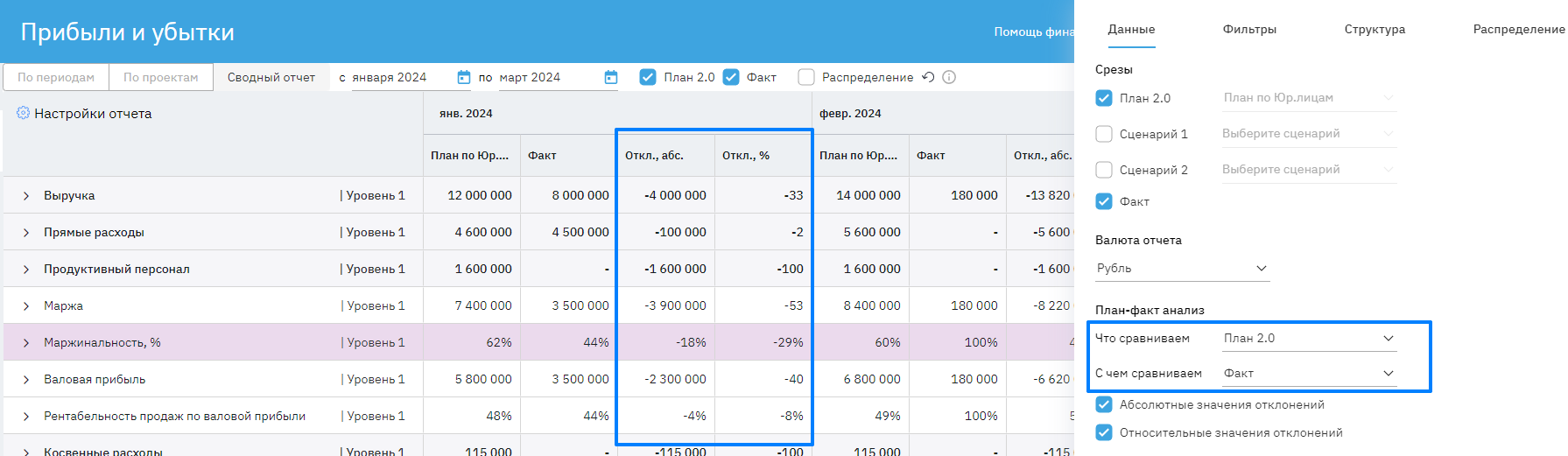Open the Рубль currency dropdown
The width and height of the screenshot is (1568, 456).
click(x=1181, y=268)
